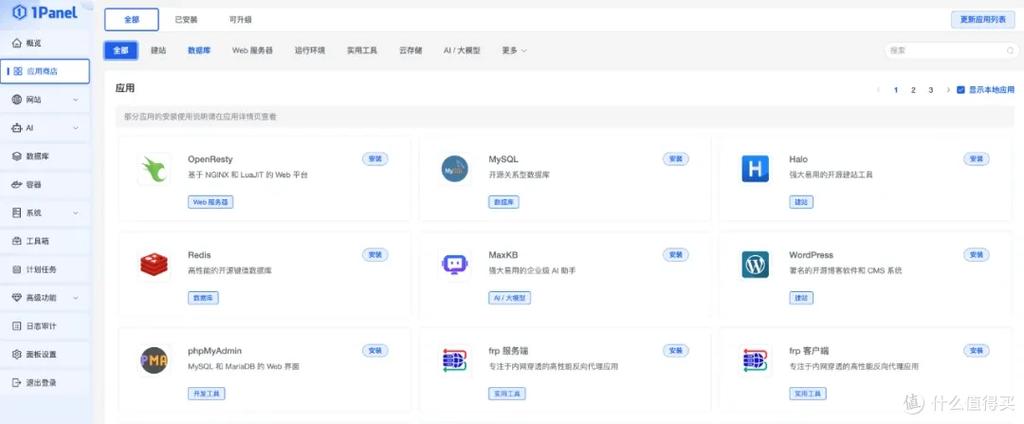This screenshot has height=424, width=1024.
Task: Click the phpMyAdmin PMA icon
Action: pyautogui.click(x=154, y=361)
